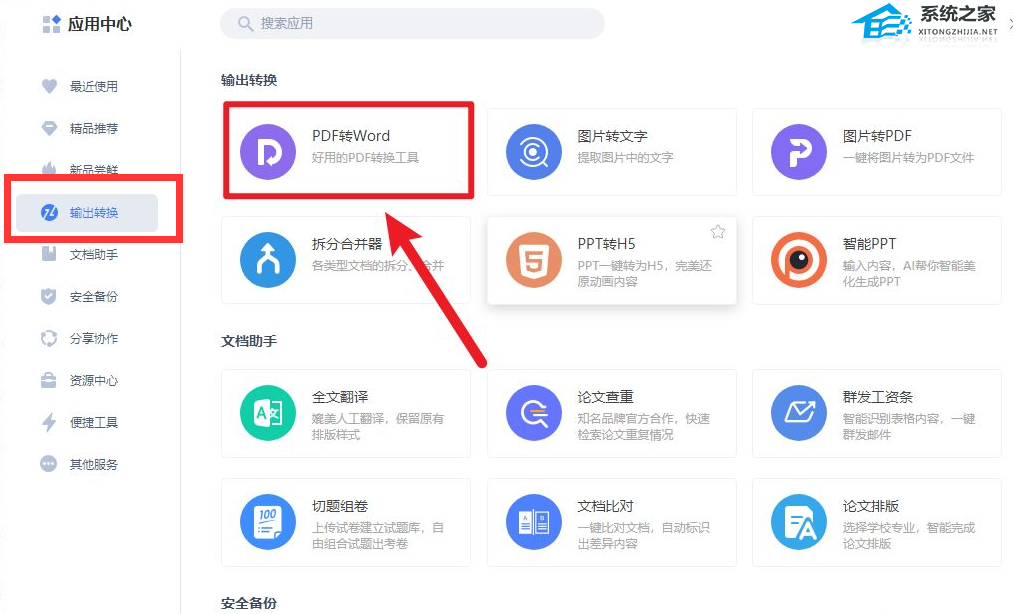Open the PPT转H5 app title
The image size is (1013, 614).
(606, 244)
